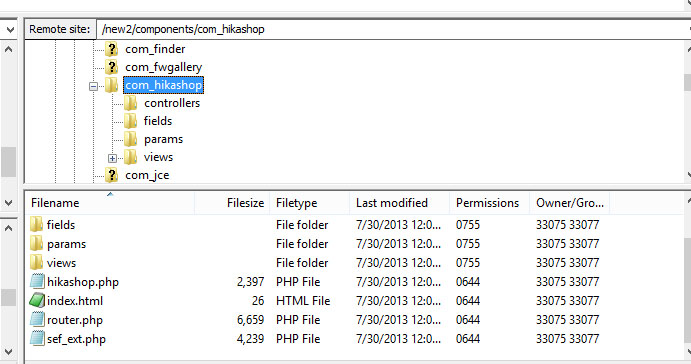Click the 0644 permissions of hikashop.php
The image size is (691, 364).
tap(468, 282)
